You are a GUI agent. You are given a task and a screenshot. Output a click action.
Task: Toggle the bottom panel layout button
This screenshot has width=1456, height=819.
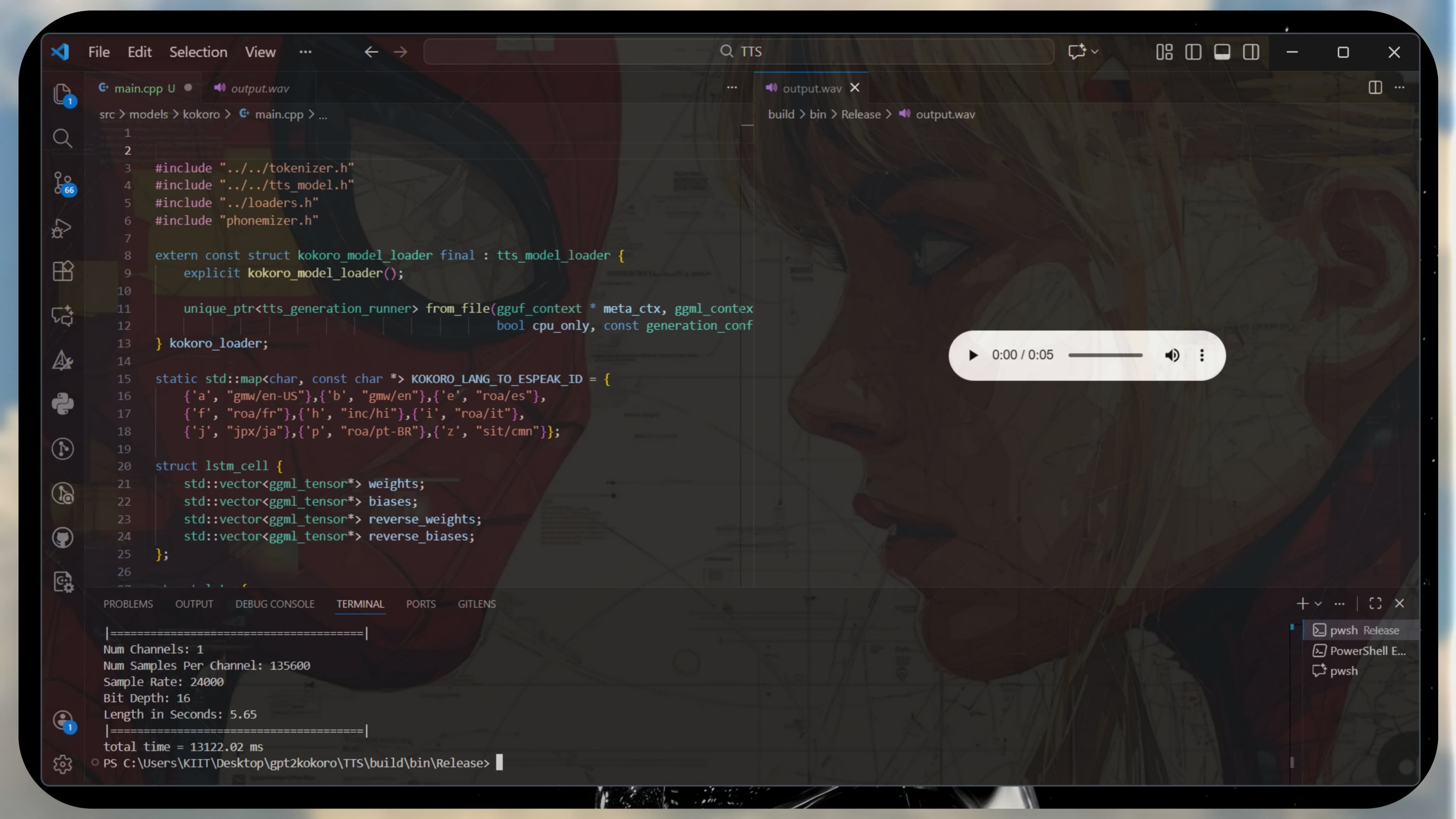[x=1222, y=52]
